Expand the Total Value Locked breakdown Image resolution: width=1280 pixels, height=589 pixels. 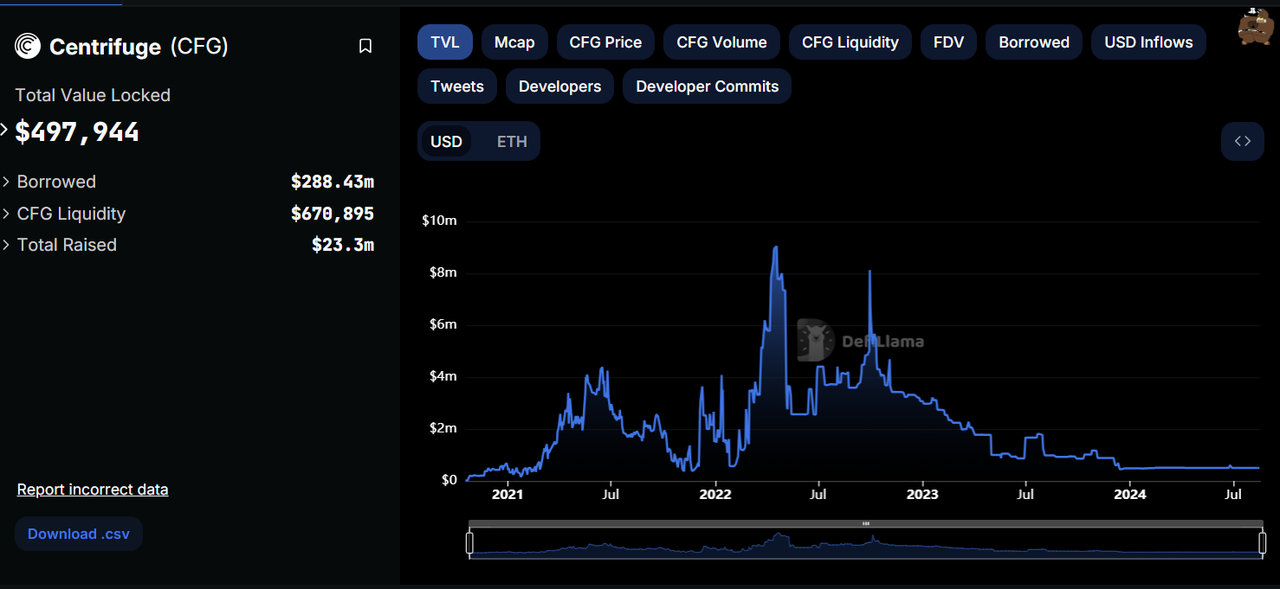click(5, 130)
